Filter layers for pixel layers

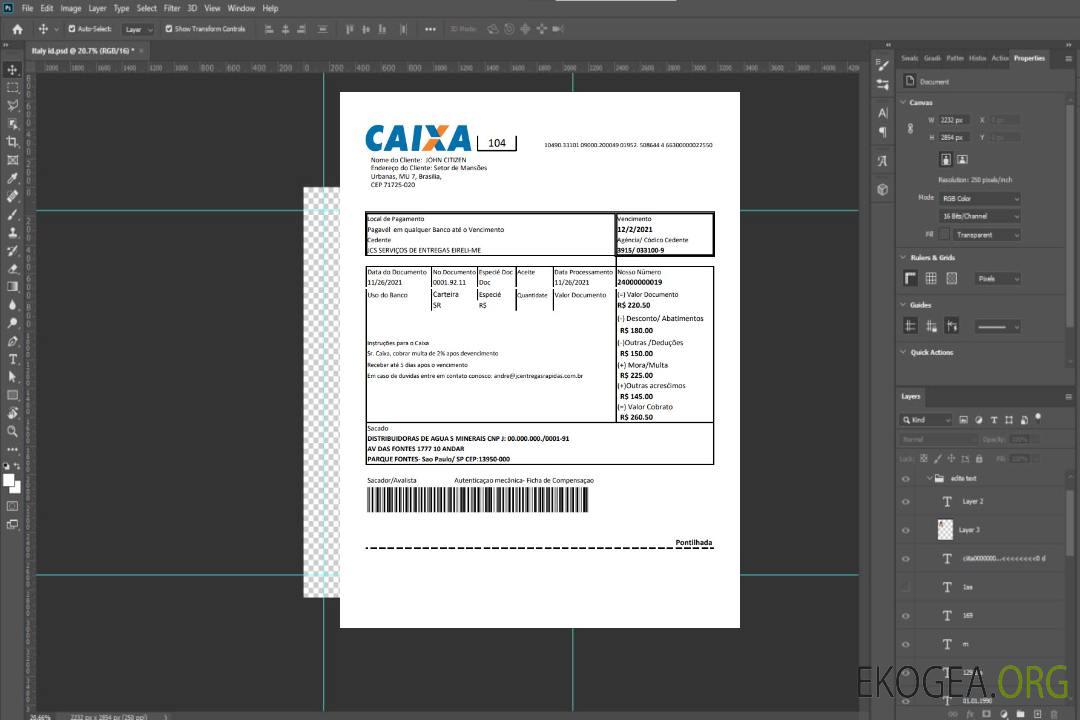[x=964, y=420]
